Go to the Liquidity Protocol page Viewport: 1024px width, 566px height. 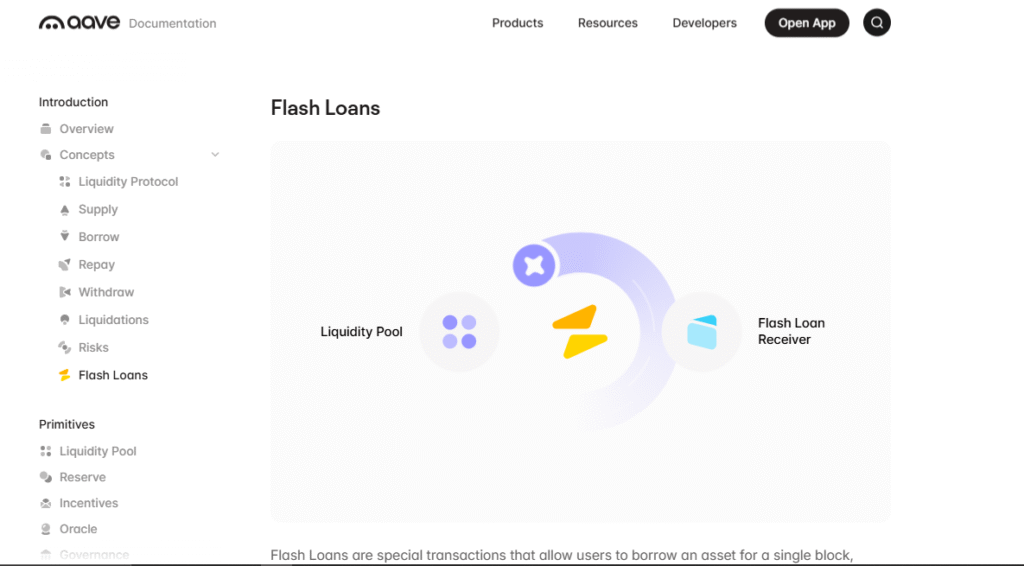[128, 182]
